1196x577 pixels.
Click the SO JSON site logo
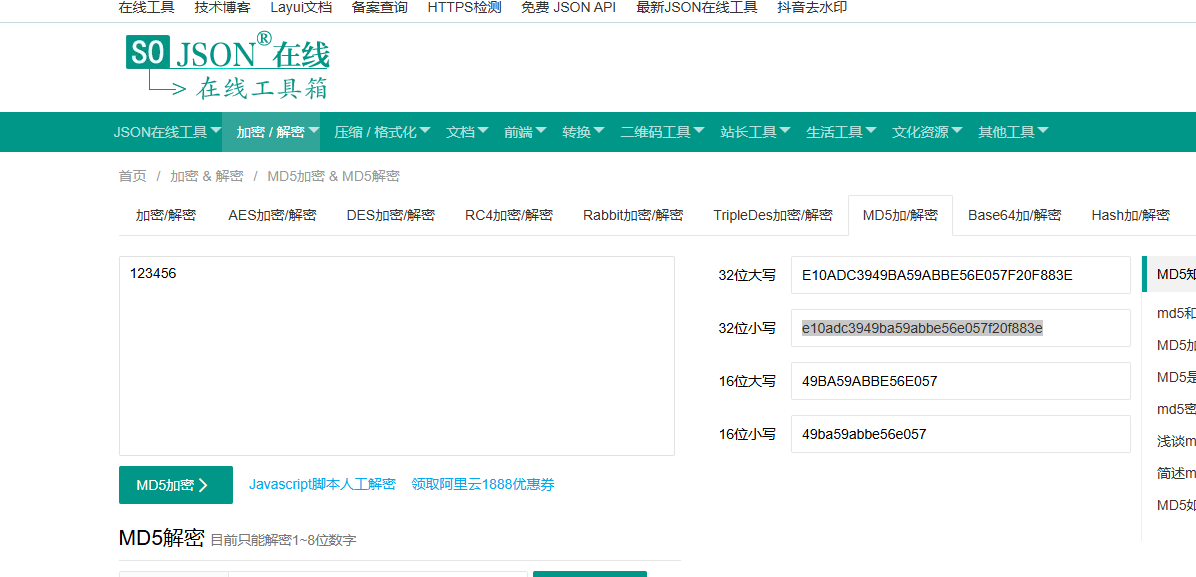pos(227,66)
